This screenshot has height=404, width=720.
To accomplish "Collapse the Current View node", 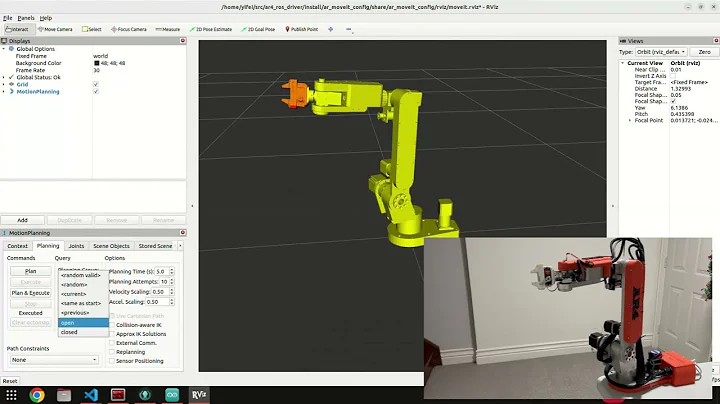I will [623, 63].
